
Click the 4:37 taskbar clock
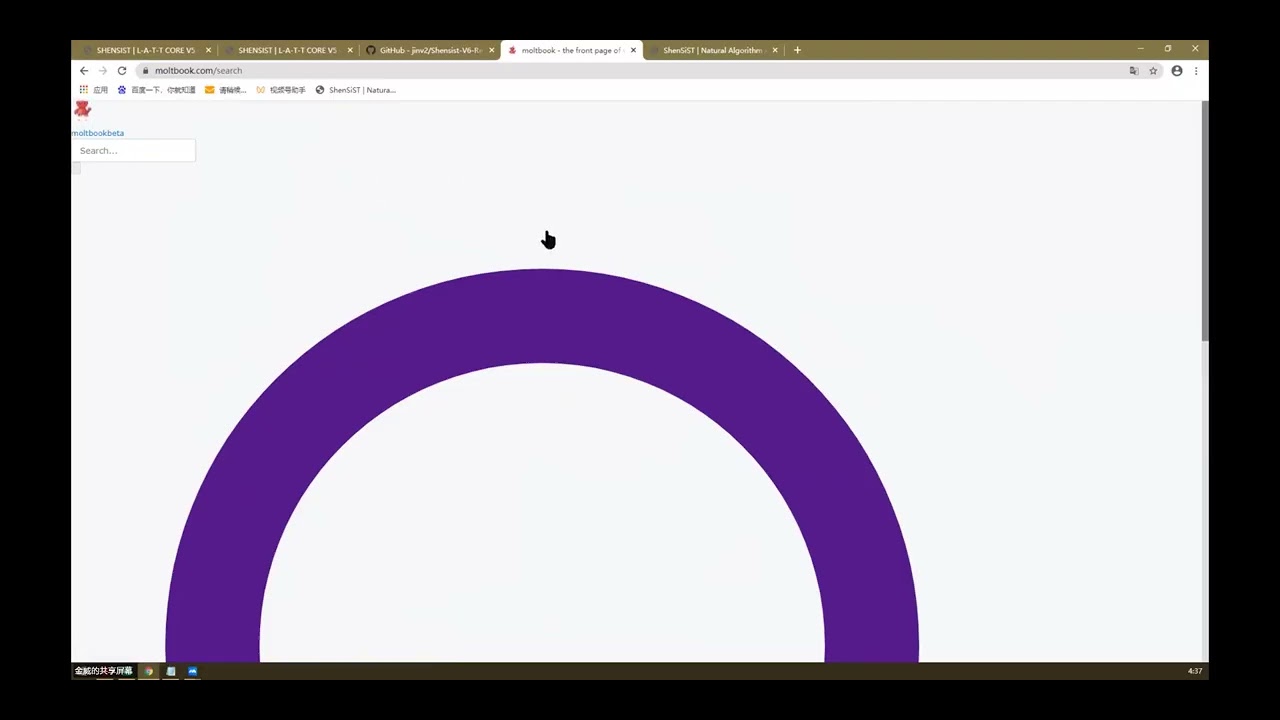click(x=1195, y=671)
